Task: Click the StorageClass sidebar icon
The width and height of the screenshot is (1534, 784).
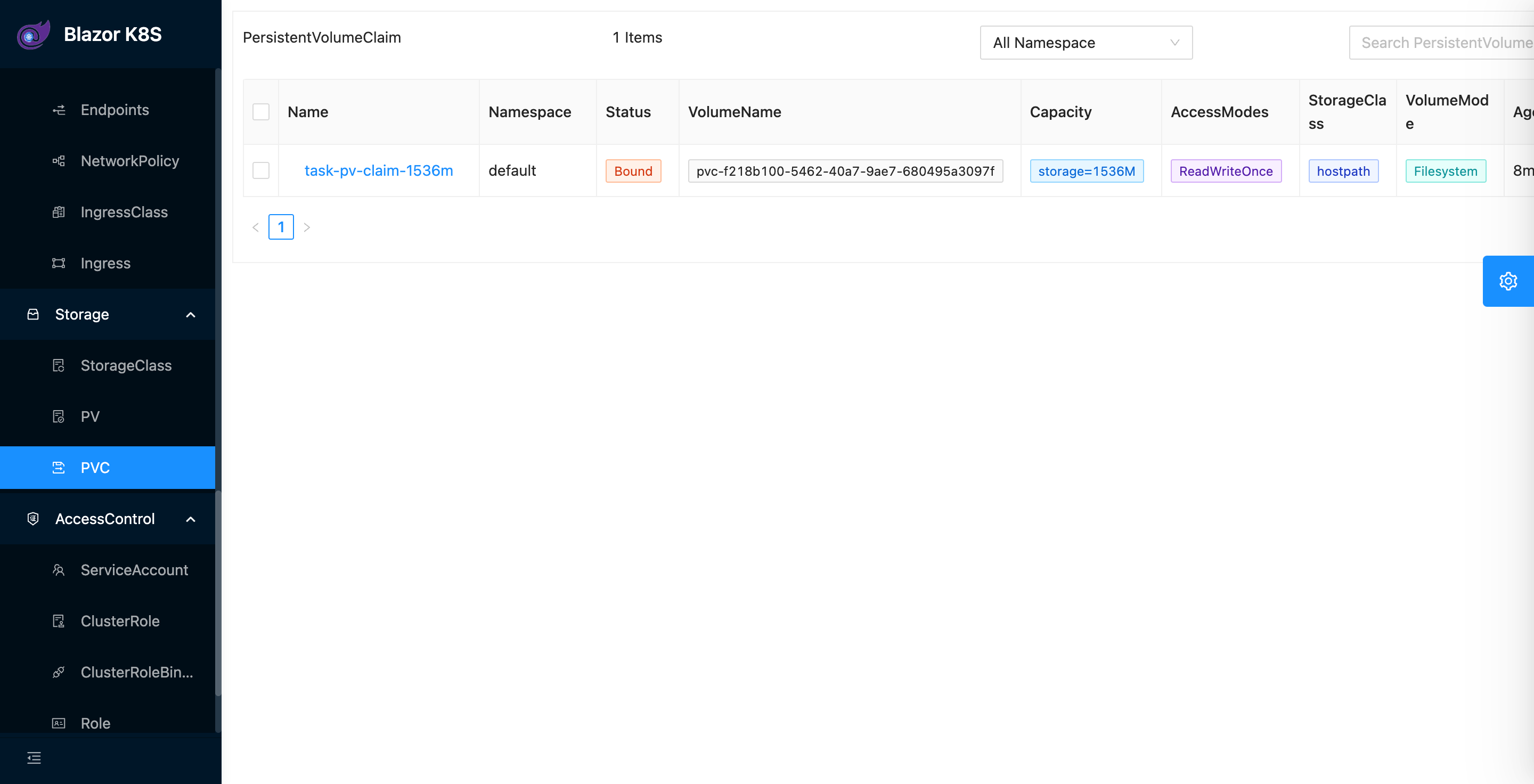Action: pyautogui.click(x=59, y=365)
